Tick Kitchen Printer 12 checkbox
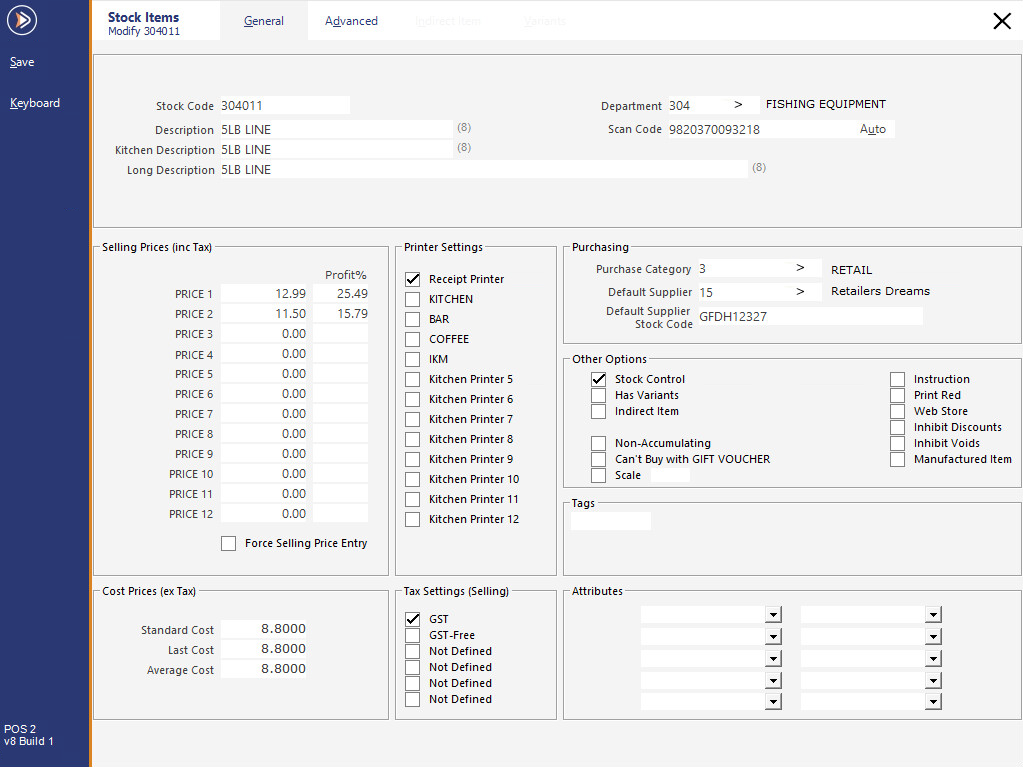1023x767 pixels. point(412,520)
